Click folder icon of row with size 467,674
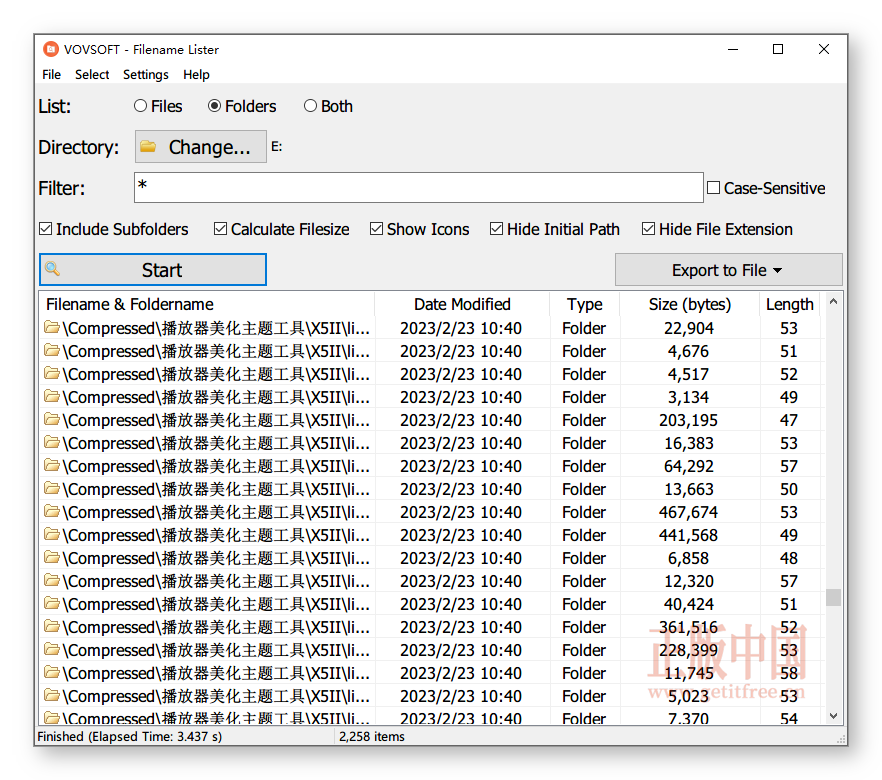Image resolution: width=882 pixels, height=780 pixels. (52, 511)
